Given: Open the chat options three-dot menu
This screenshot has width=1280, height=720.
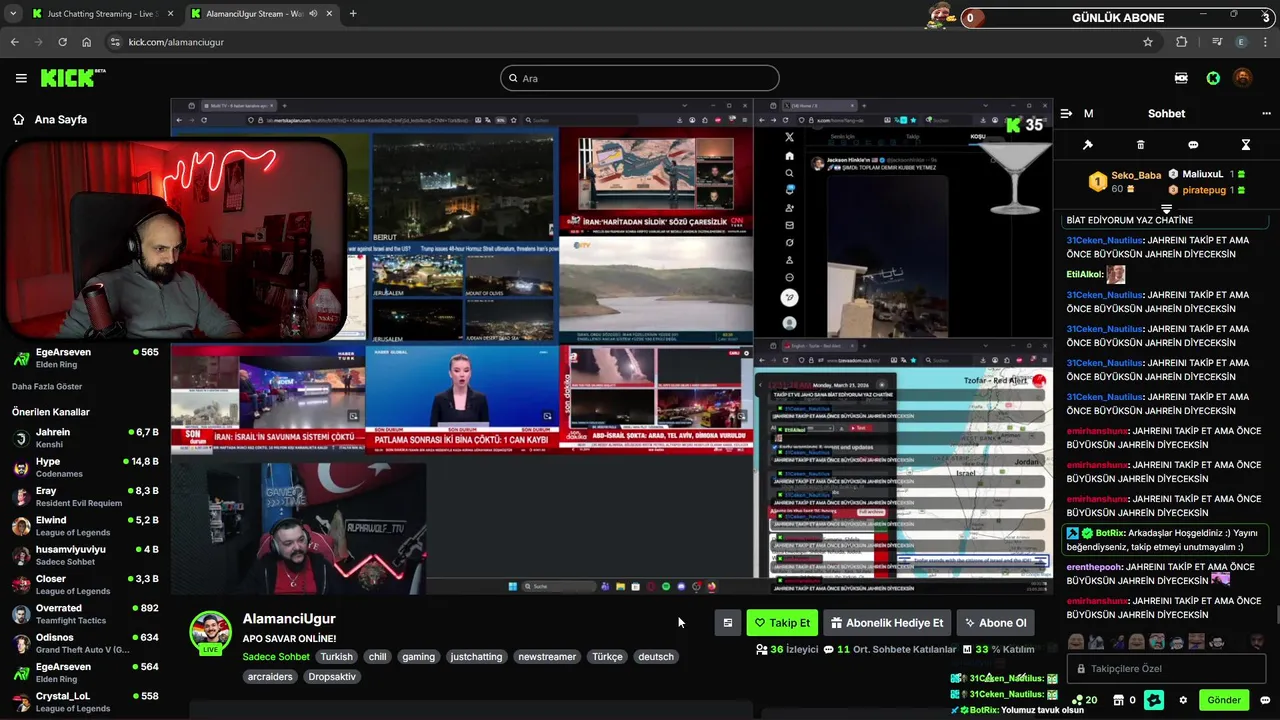Looking at the screenshot, I should [1266, 114].
